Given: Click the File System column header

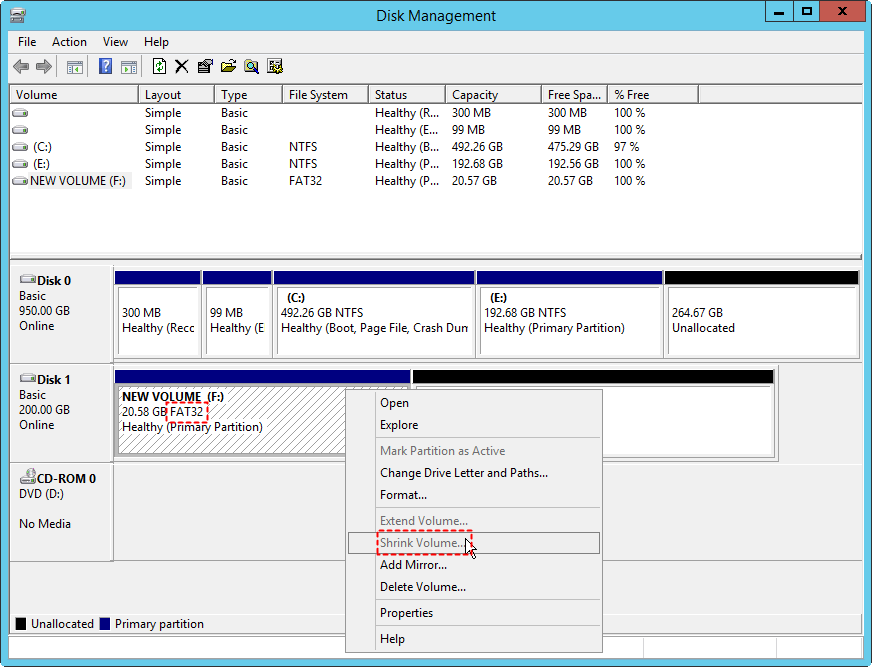Looking at the screenshot, I should click(x=318, y=95).
